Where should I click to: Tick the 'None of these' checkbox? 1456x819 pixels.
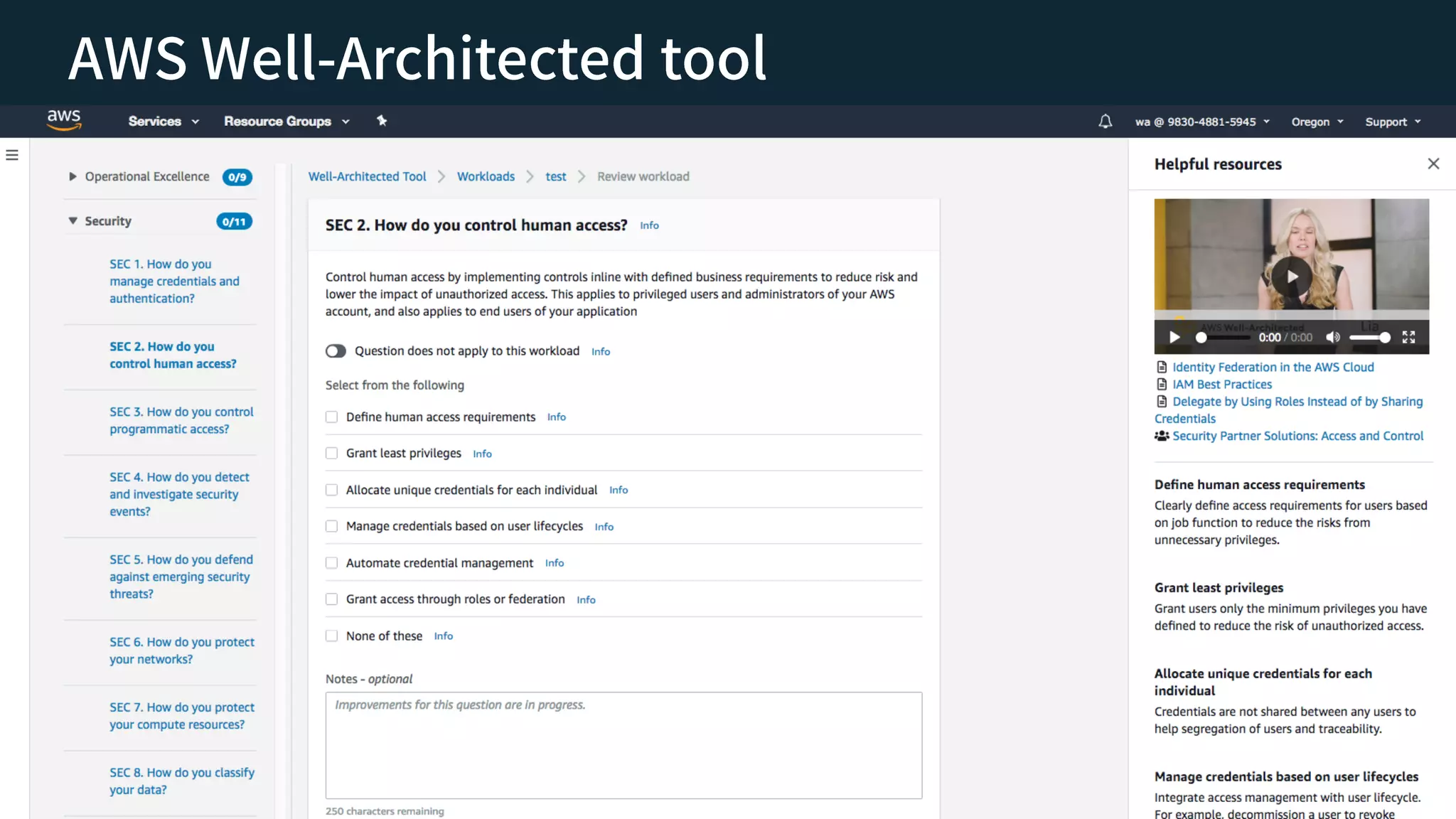click(331, 636)
